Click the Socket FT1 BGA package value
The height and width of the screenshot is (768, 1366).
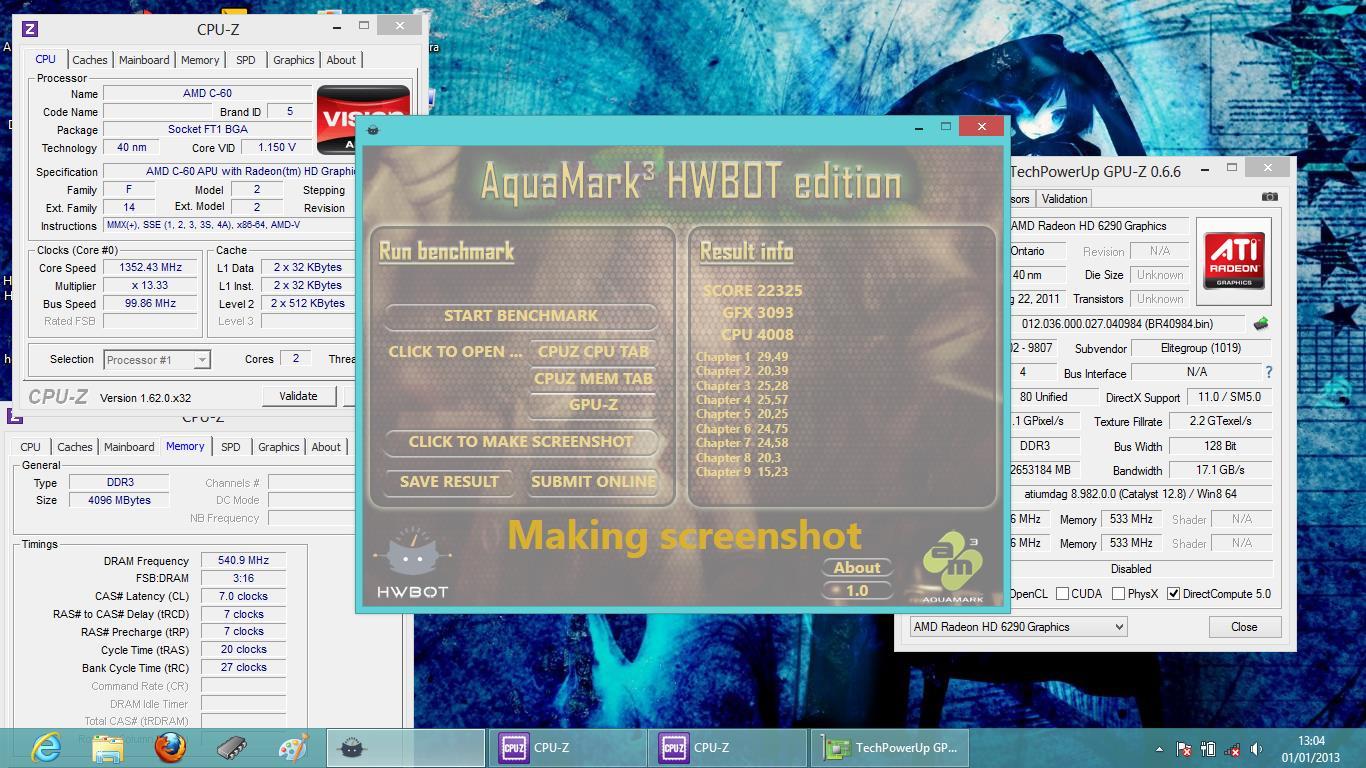click(x=207, y=130)
